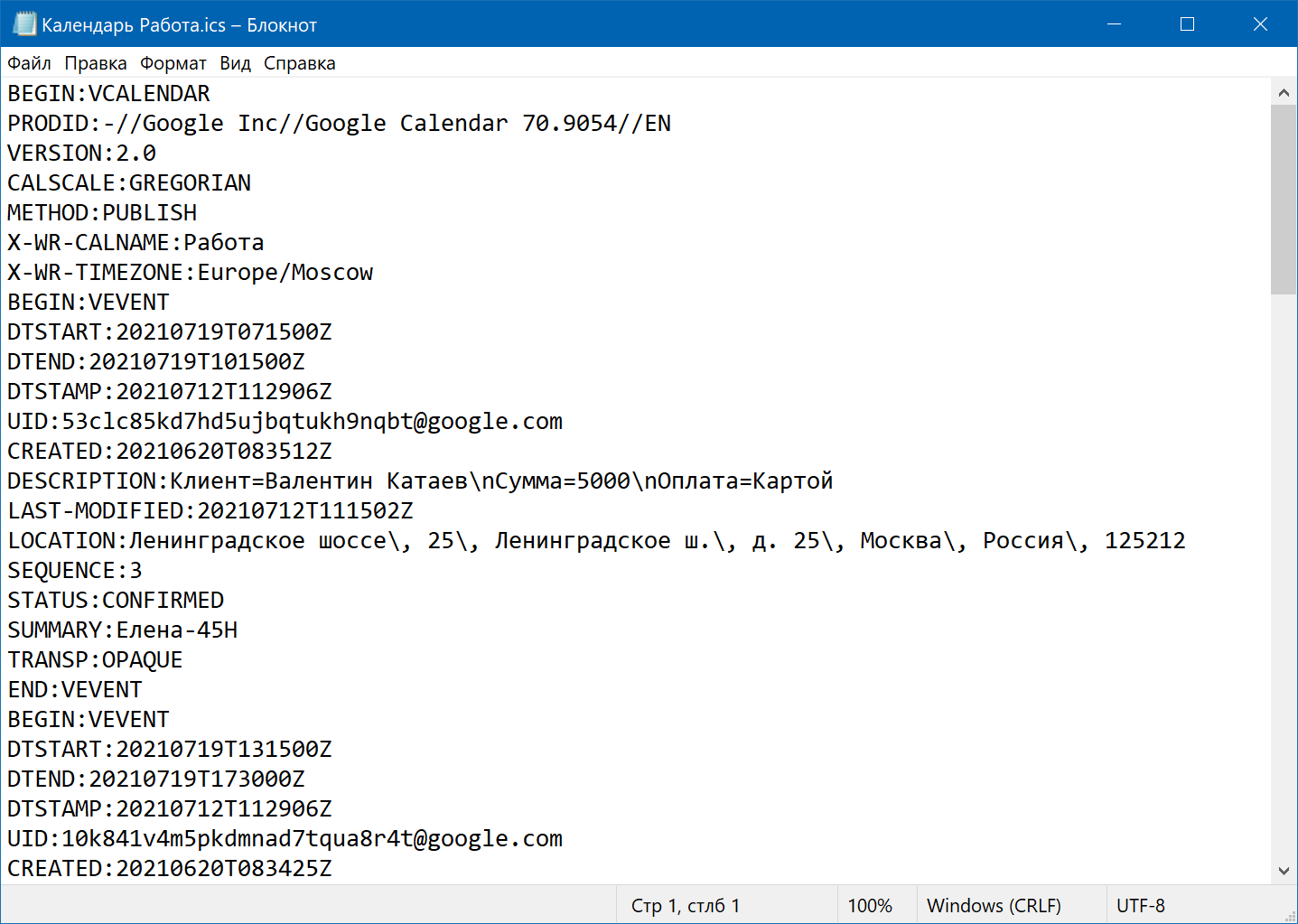Click the DESCRIPTION Клиент=Валентин Катаев line
Image resolution: width=1298 pixels, height=924 pixels.
pos(420,481)
